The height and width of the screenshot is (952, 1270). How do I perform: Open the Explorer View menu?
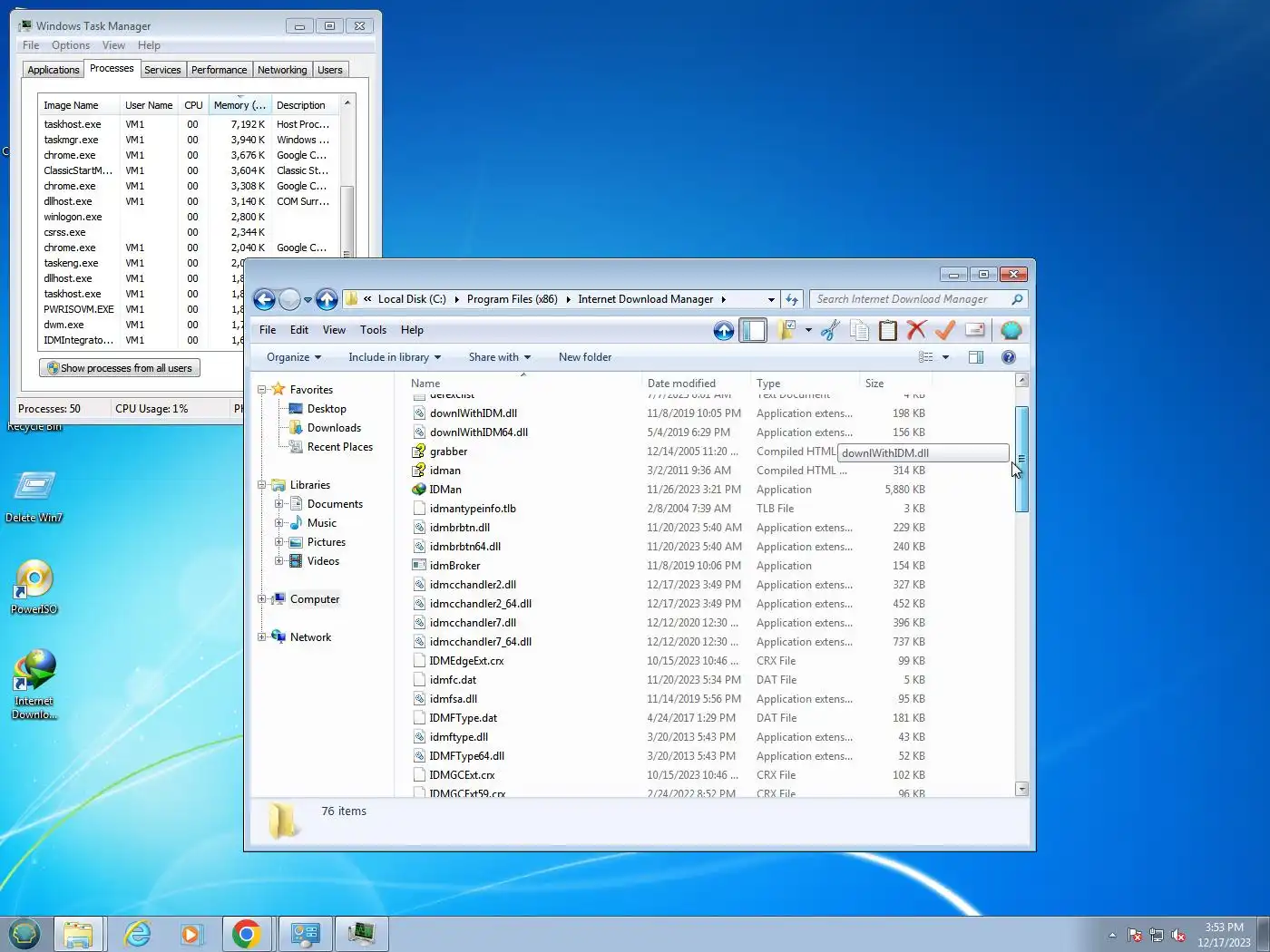[x=334, y=330]
